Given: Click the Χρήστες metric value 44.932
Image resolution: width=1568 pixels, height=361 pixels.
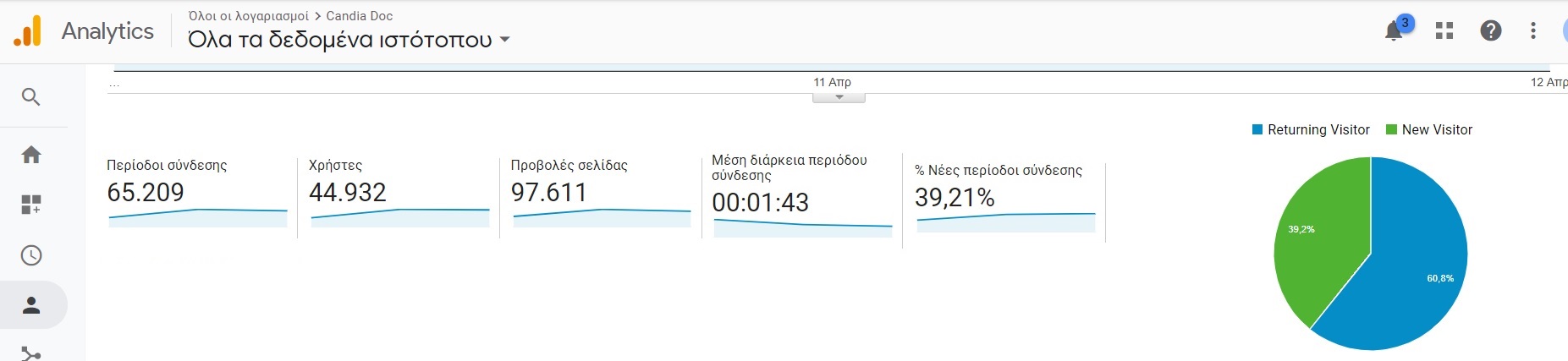Looking at the screenshot, I should point(348,193).
